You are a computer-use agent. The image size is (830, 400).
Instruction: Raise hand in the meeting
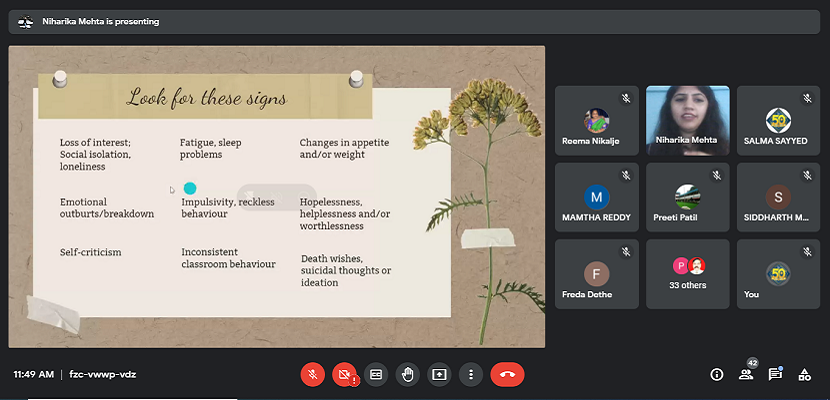coord(407,374)
